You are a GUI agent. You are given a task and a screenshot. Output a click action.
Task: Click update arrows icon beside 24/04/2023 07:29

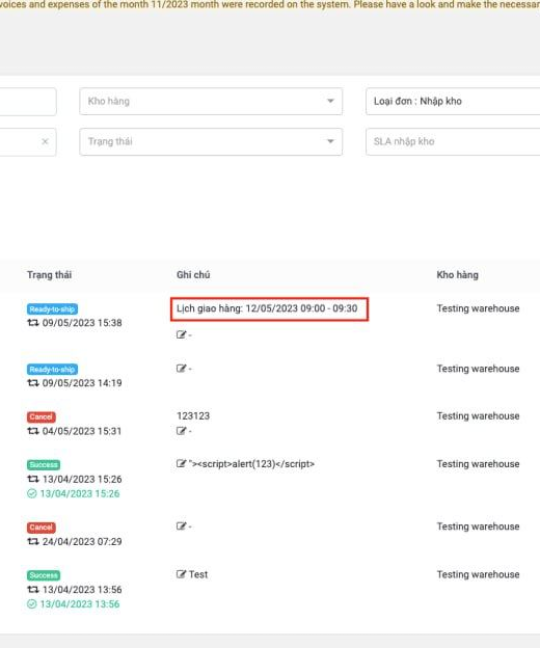(x=33, y=541)
